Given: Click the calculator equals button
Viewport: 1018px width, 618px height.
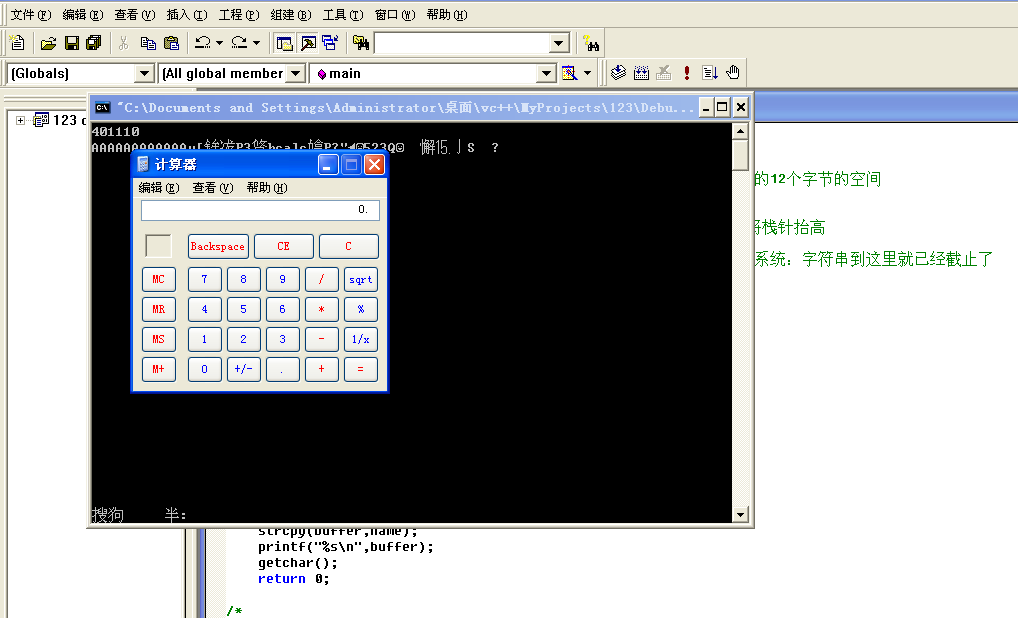Looking at the screenshot, I should 360,369.
